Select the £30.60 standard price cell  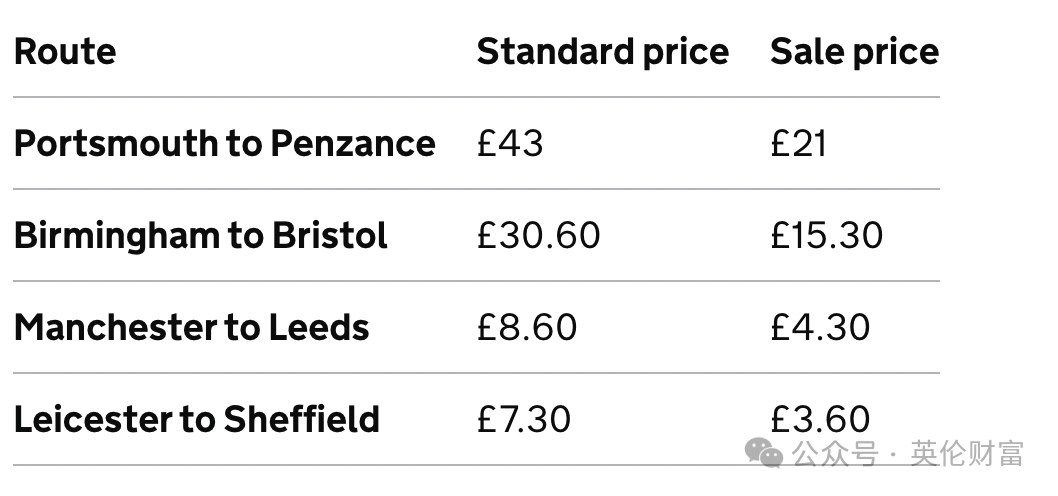[x=538, y=236]
